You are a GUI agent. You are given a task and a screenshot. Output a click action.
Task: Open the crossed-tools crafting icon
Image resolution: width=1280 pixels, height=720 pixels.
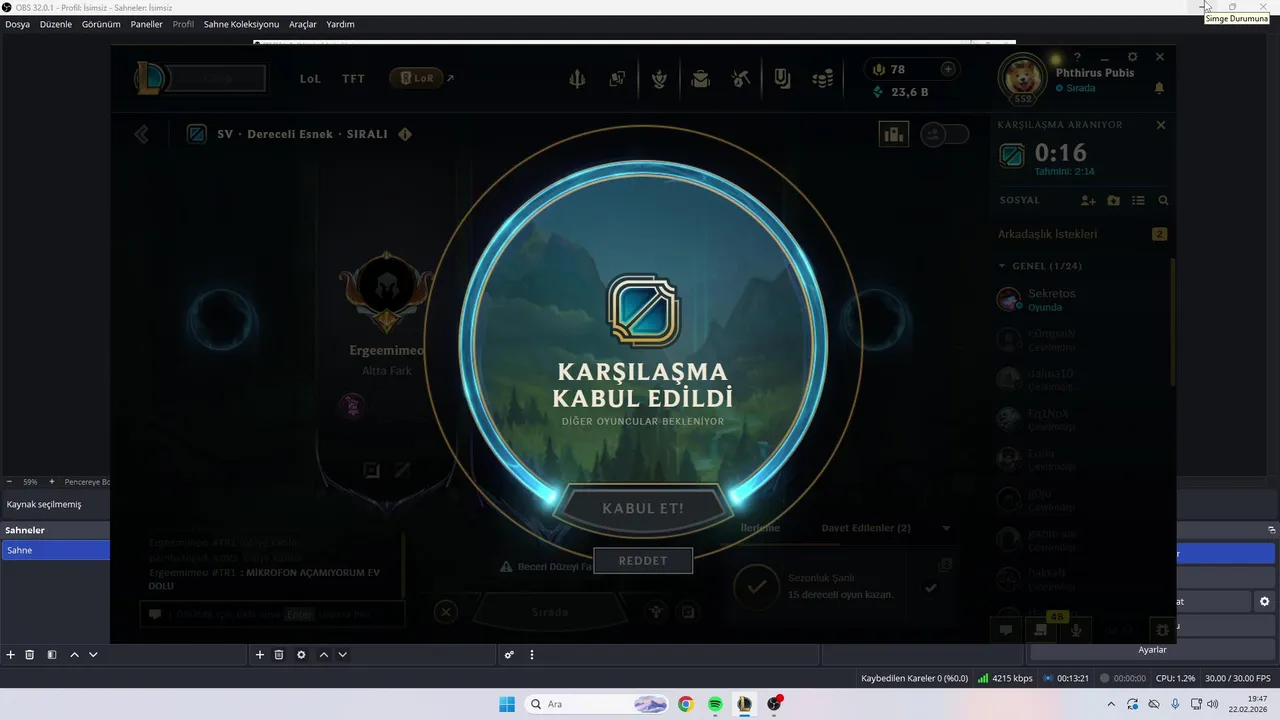[741, 78]
